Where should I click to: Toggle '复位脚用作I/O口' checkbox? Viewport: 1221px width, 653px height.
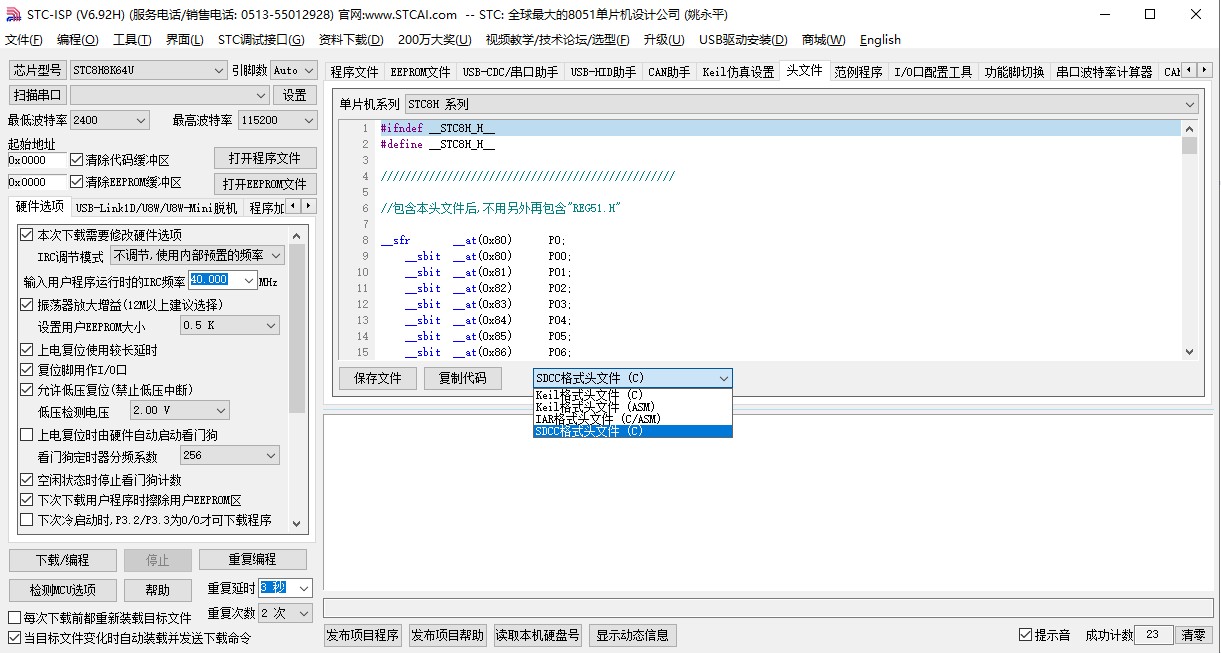(27, 370)
